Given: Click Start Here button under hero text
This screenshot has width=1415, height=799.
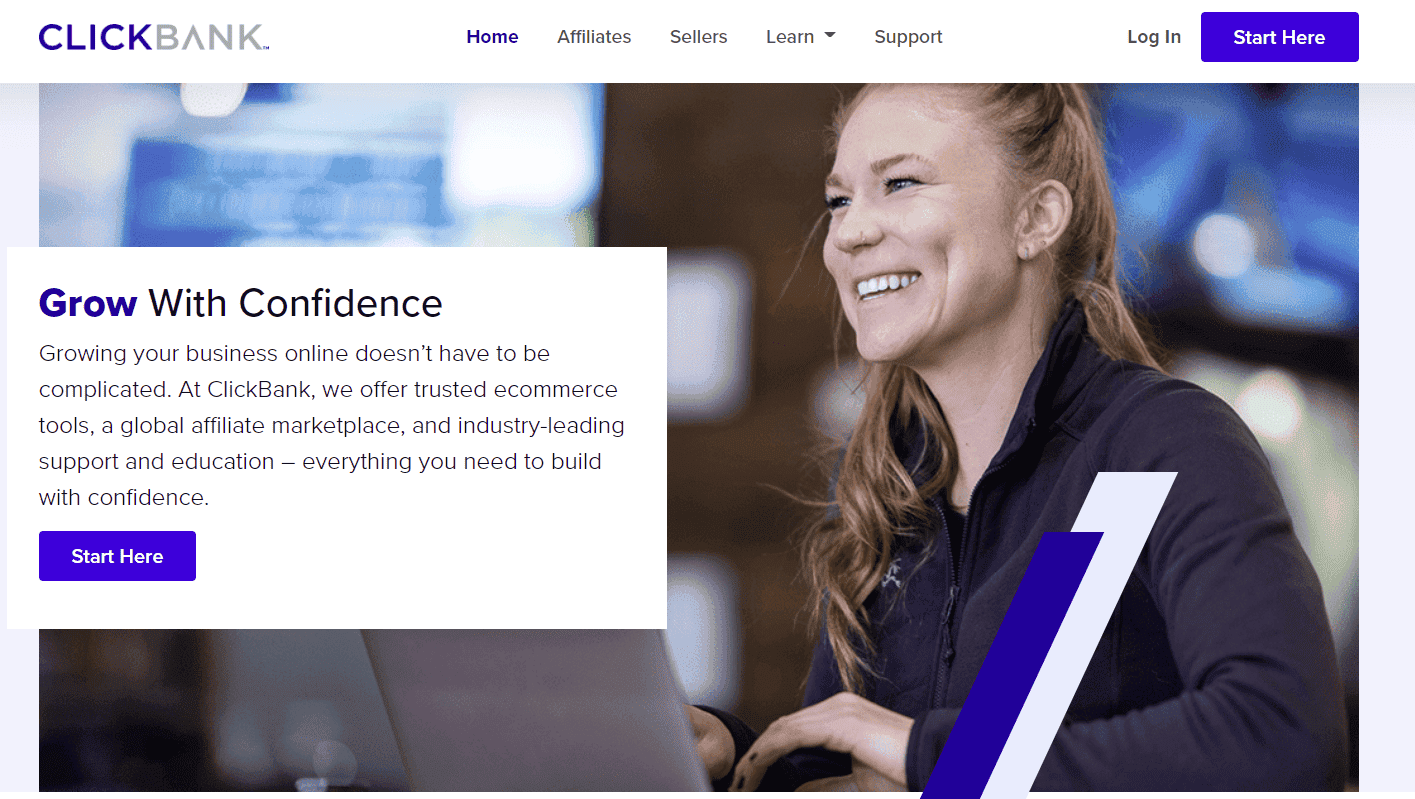Looking at the screenshot, I should 117,556.
